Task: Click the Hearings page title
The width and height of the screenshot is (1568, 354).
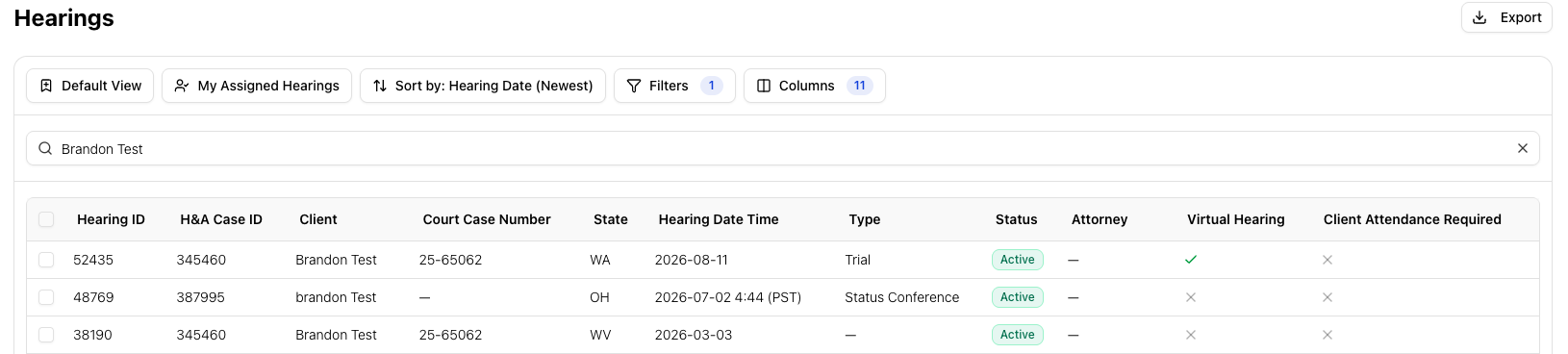Action: click(x=63, y=18)
